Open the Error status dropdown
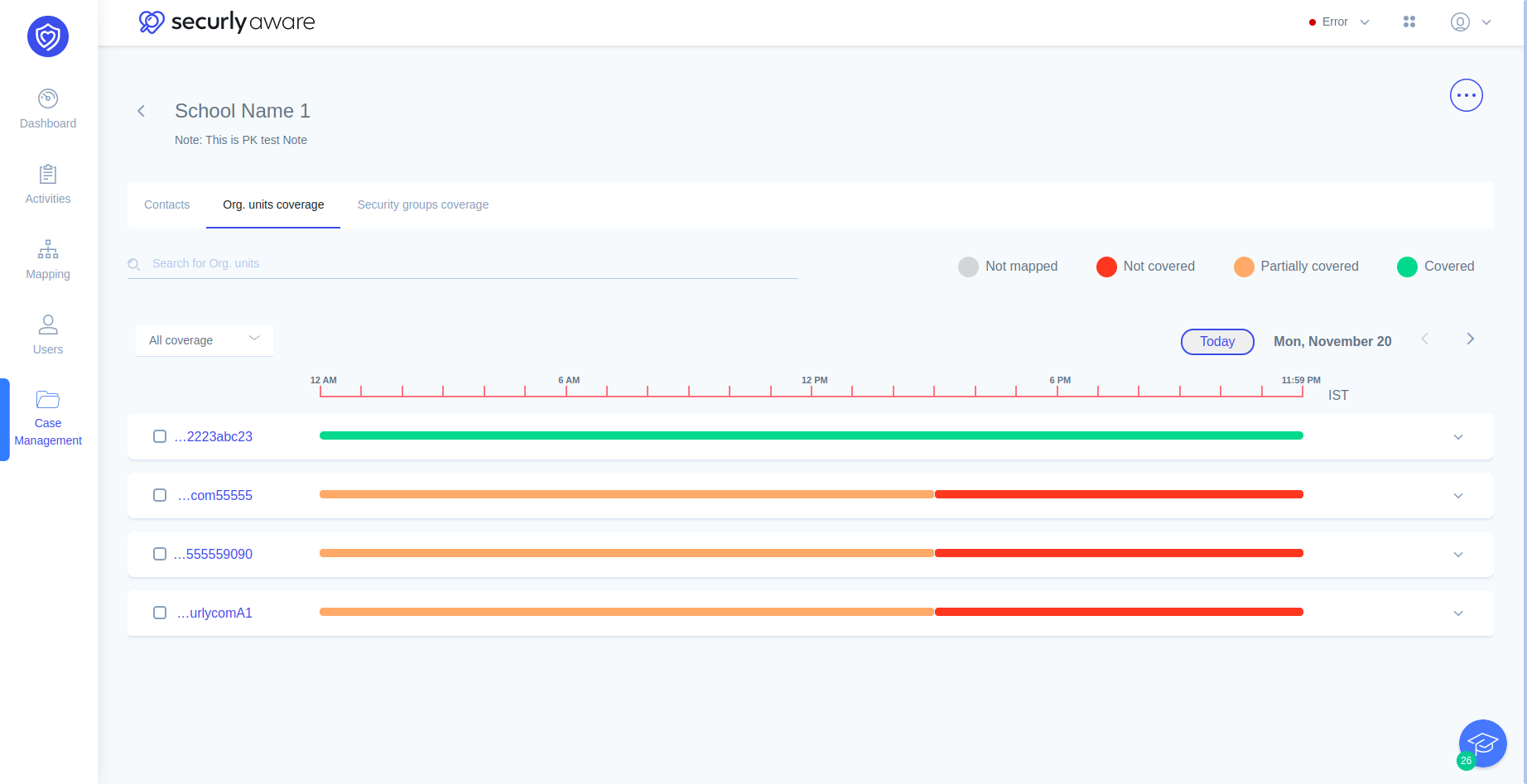The width and height of the screenshot is (1527, 784). (x=1339, y=22)
